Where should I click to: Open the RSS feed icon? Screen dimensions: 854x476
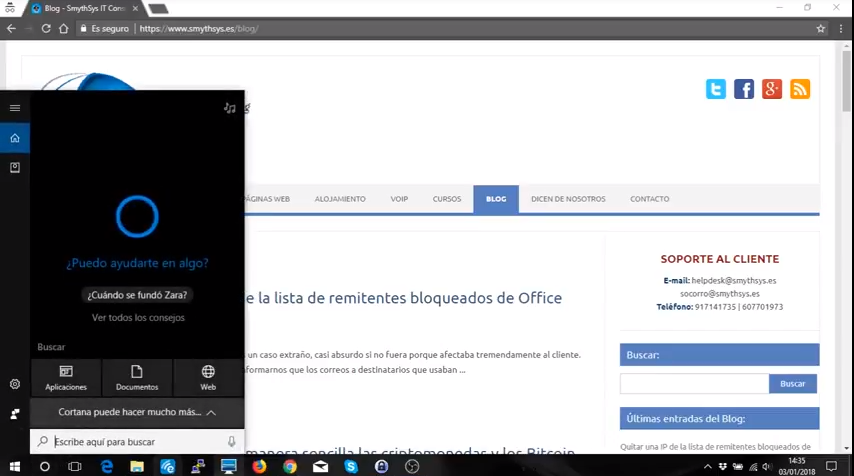tap(800, 89)
